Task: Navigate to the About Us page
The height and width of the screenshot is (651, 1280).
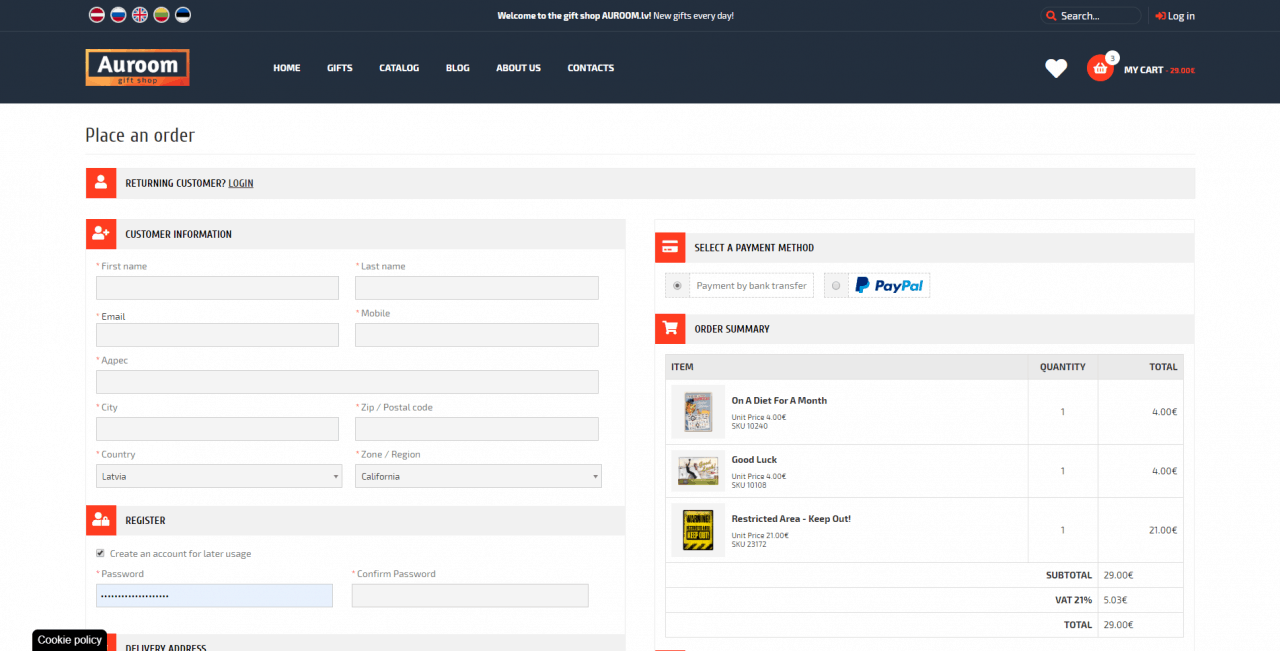Action: (518, 68)
